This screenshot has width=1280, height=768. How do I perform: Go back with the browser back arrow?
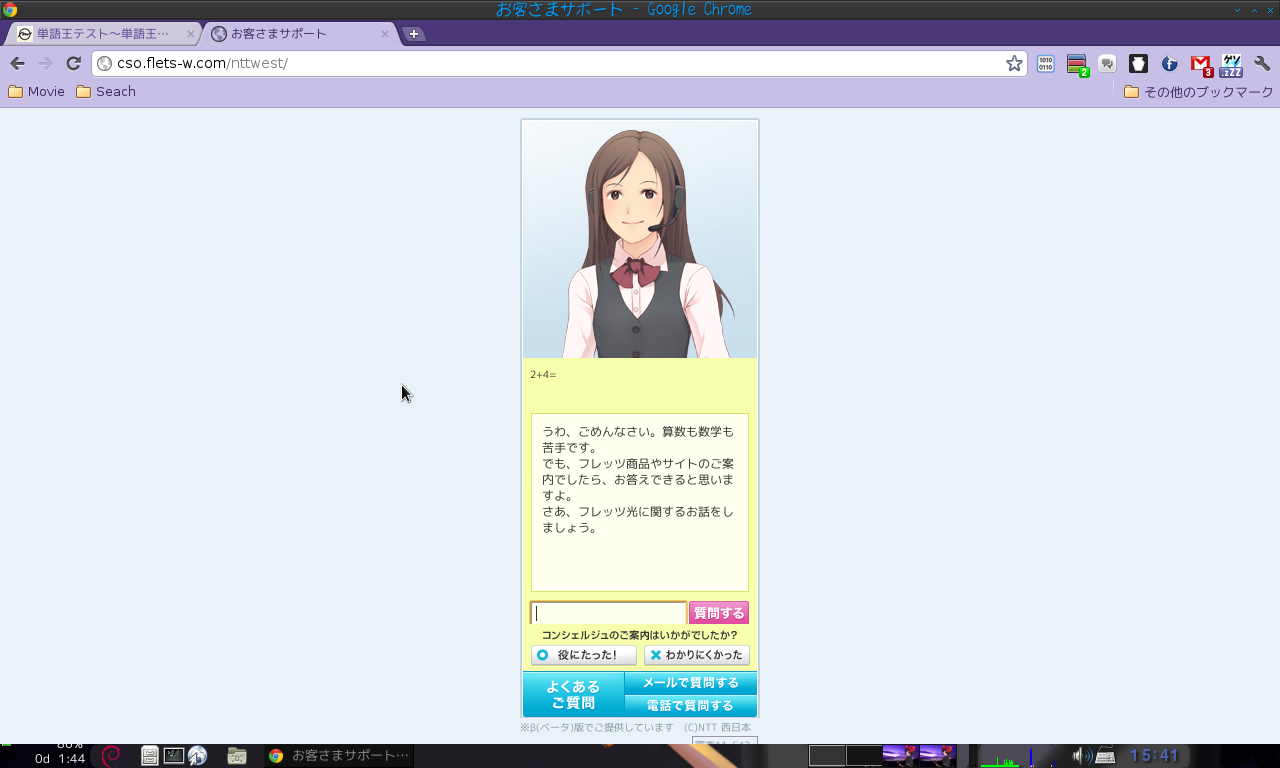(x=17, y=64)
